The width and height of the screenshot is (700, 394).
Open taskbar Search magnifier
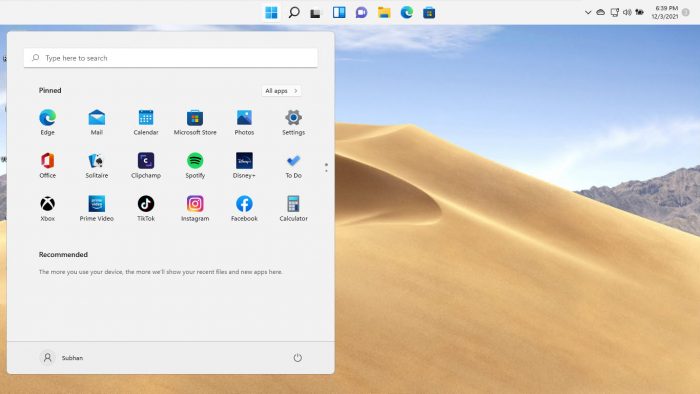(x=294, y=12)
